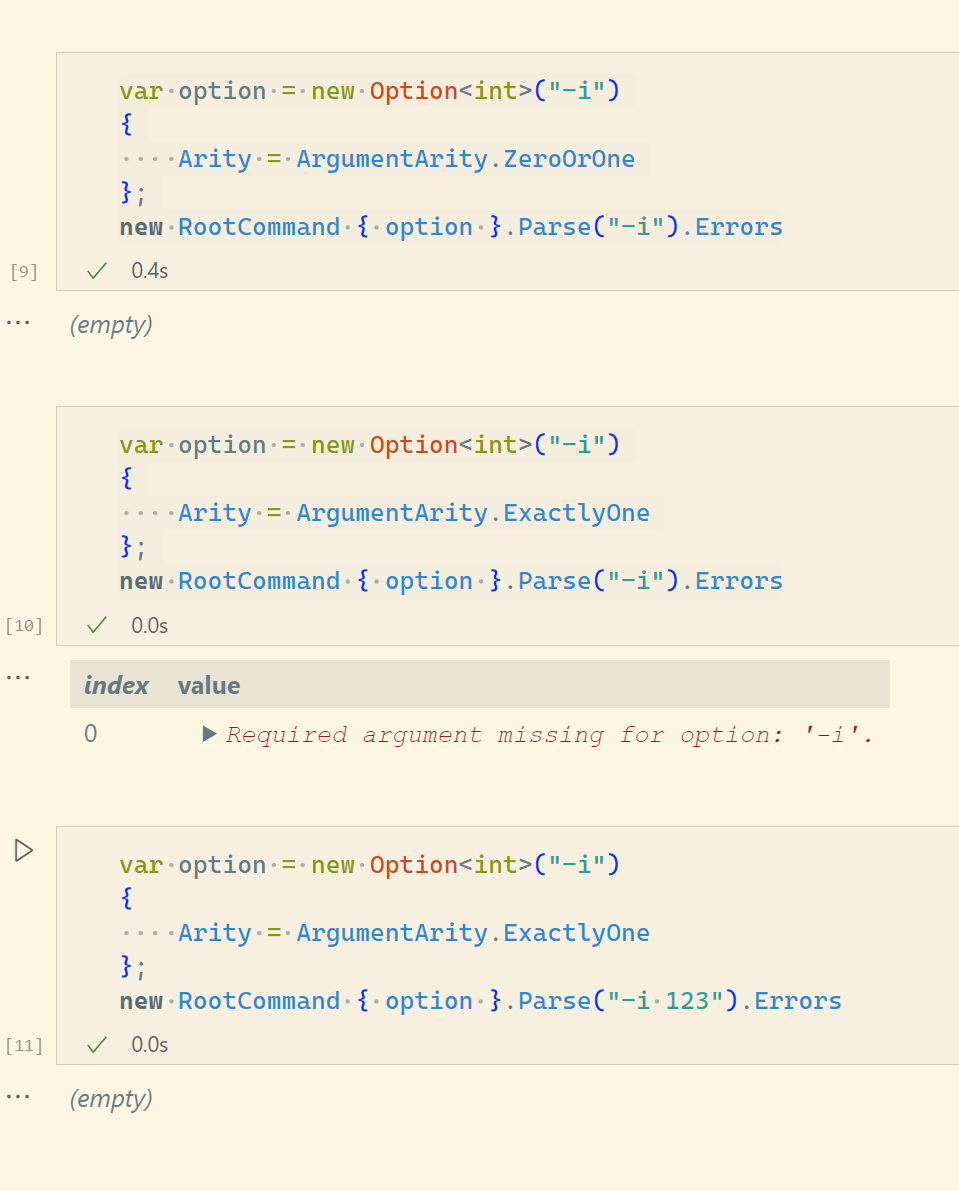Click the execution label [10]
Screen dimensions: 959x1191
pyautogui.click(x=23, y=625)
